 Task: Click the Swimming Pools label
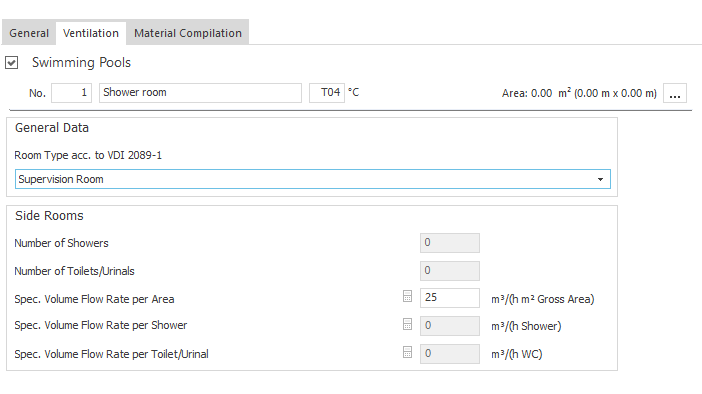[x=81, y=63]
